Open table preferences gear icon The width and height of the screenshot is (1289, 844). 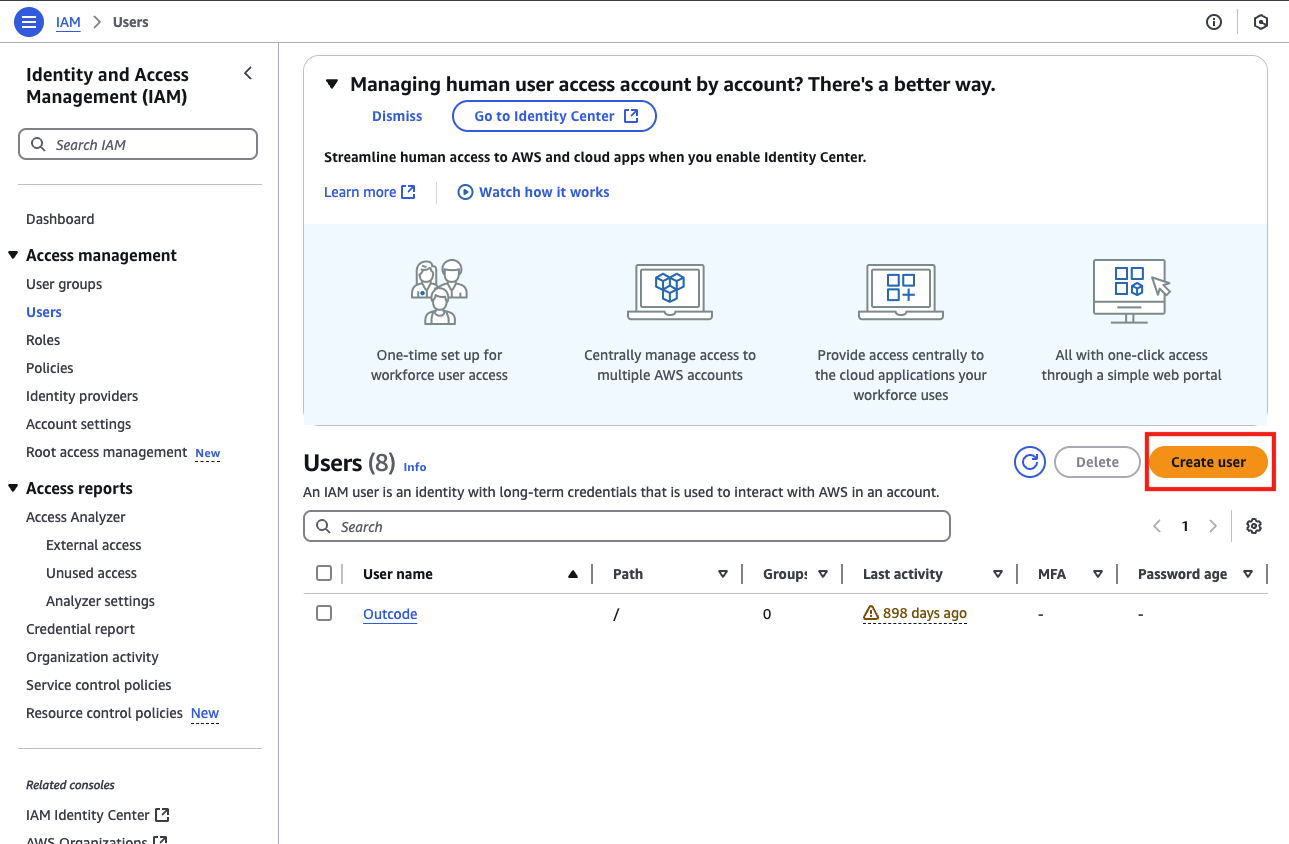tap(1254, 526)
